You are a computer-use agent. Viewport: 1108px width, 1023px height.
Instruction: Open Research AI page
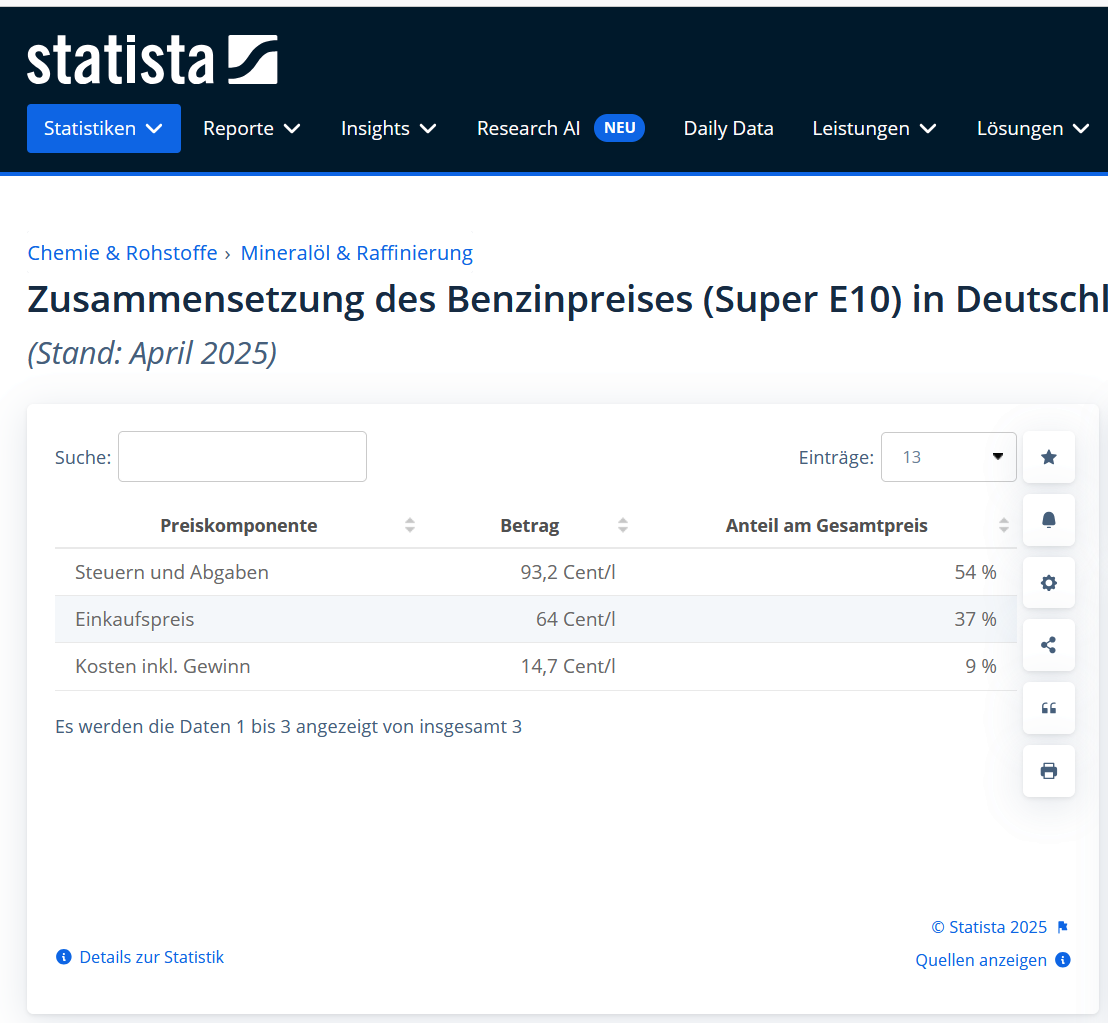pyautogui.click(x=529, y=129)
